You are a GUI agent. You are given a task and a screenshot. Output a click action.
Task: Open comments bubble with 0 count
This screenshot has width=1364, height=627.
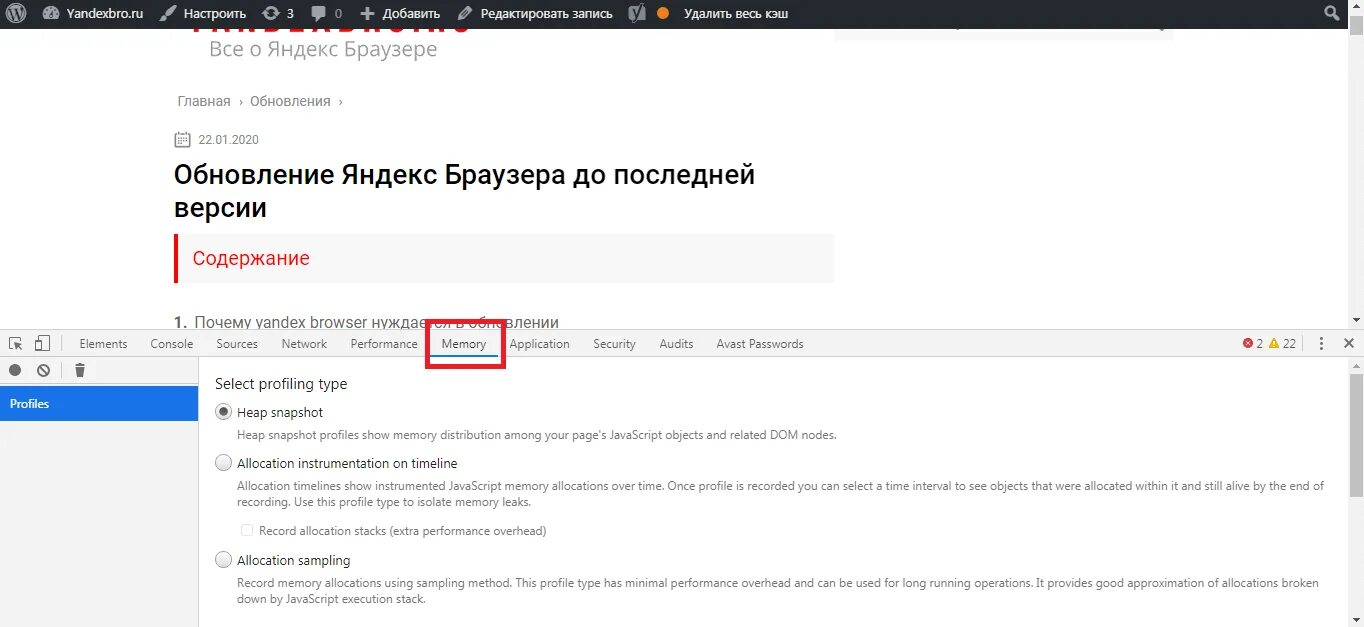326,14
